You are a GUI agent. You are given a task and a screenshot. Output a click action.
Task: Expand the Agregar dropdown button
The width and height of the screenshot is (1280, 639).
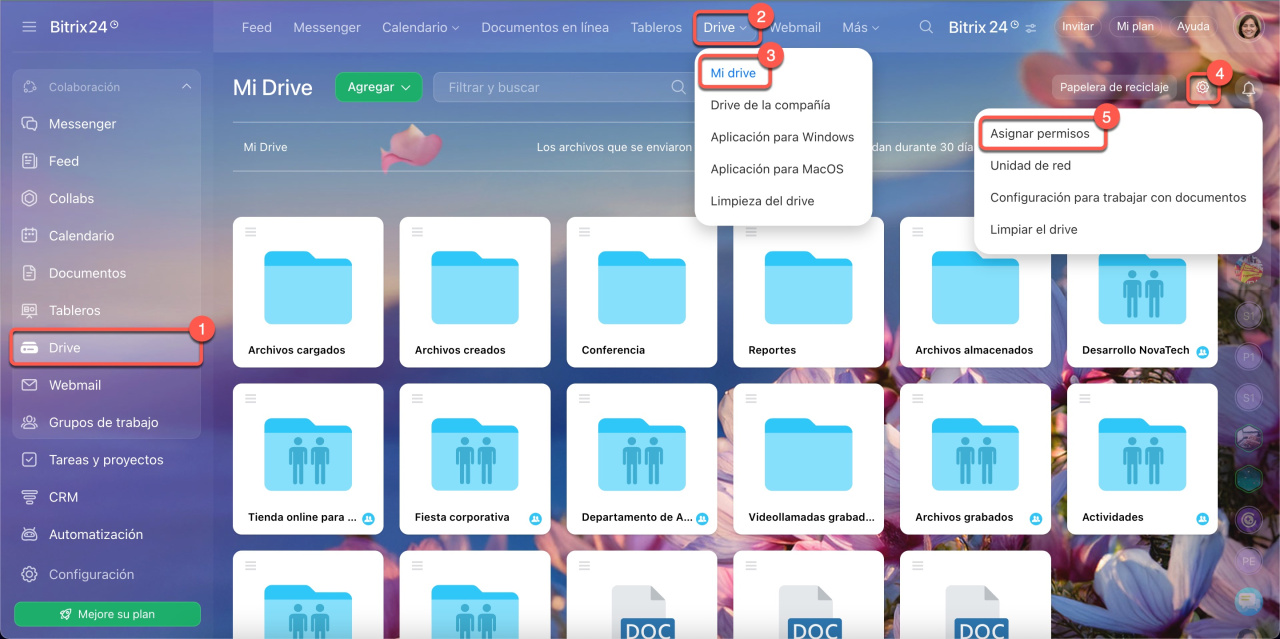pos(379,87)
